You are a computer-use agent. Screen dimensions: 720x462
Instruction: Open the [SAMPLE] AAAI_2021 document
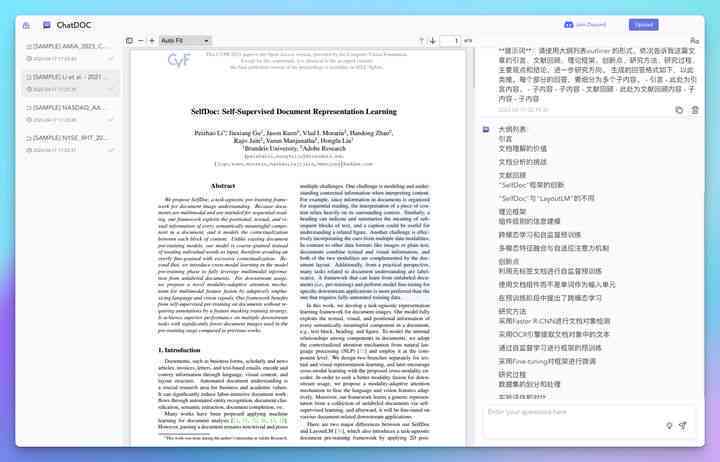(x=71, y=52)
